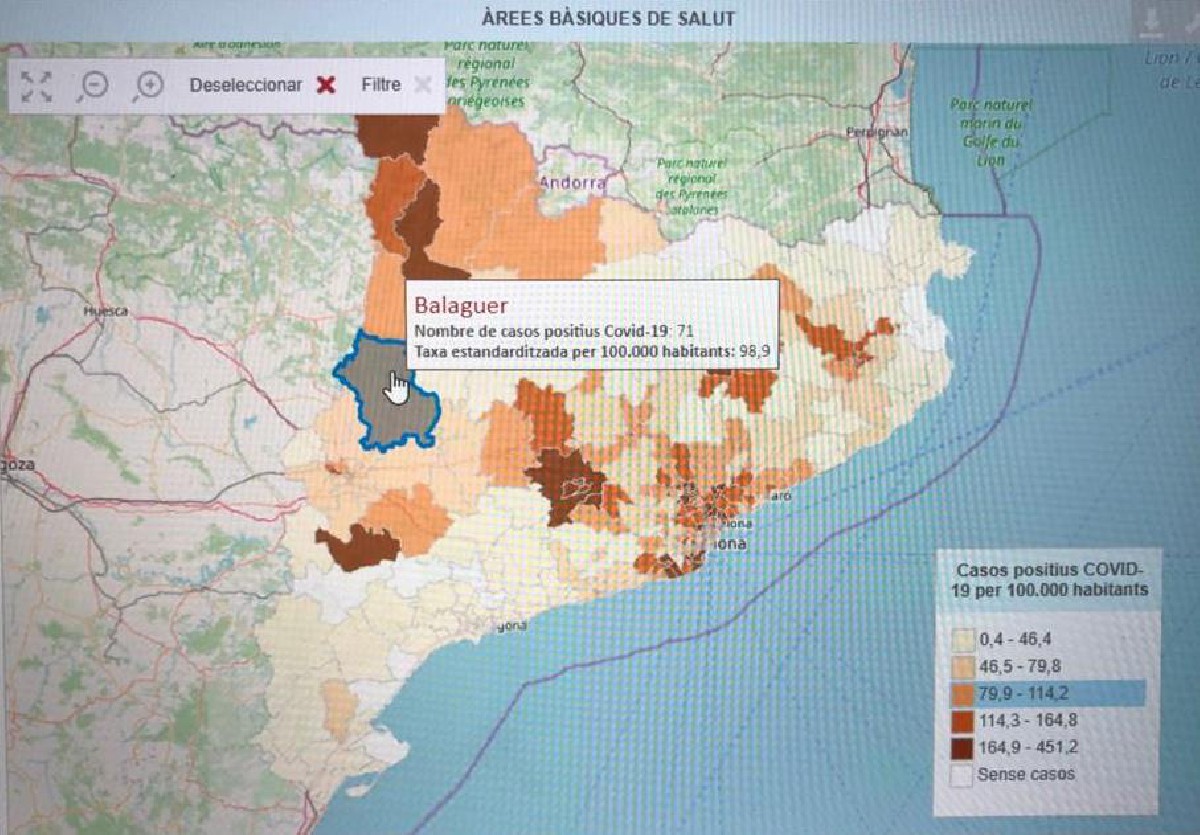Select the 164,9 - 451,2 legend swatch
The width and height of the screenshot is (1200, 835).
tap(962, 747)
